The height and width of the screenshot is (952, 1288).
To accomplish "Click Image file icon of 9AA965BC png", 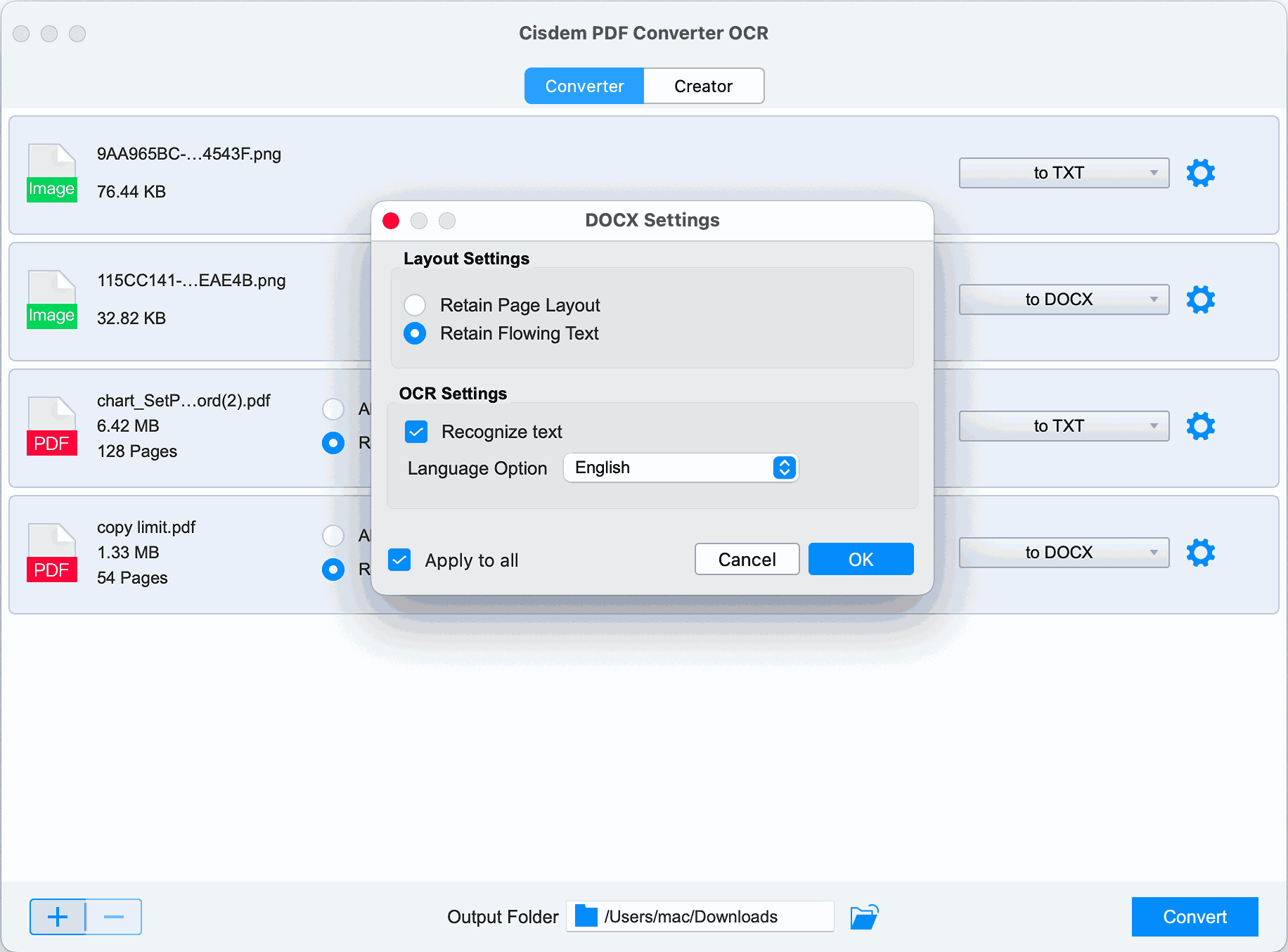I will tap(52, 173).
